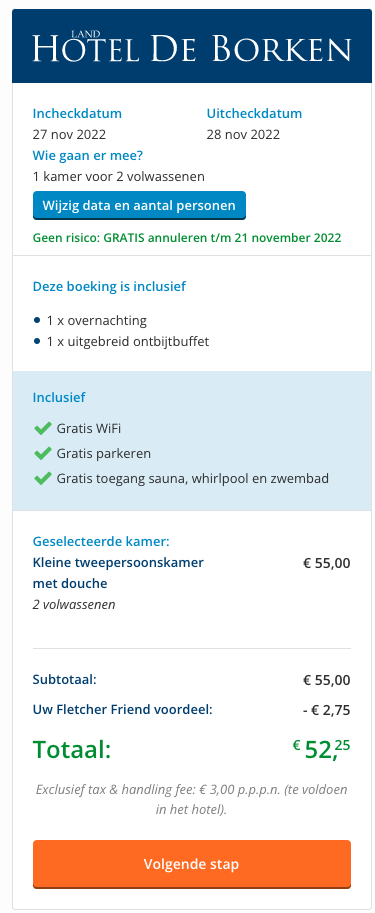Click the Deze boeking is inclusief heading

(109, 286)
